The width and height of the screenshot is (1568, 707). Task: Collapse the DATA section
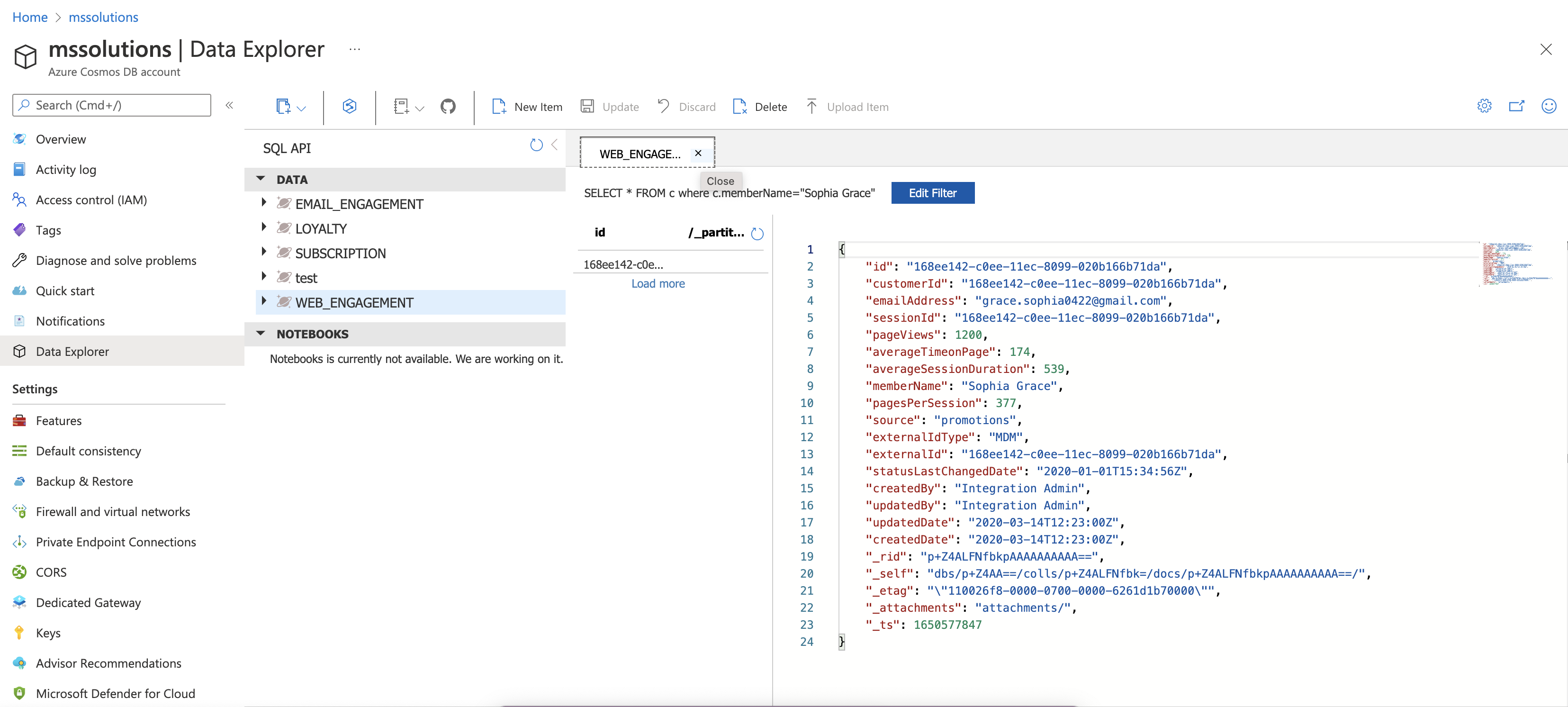click(x=261, y=179)
